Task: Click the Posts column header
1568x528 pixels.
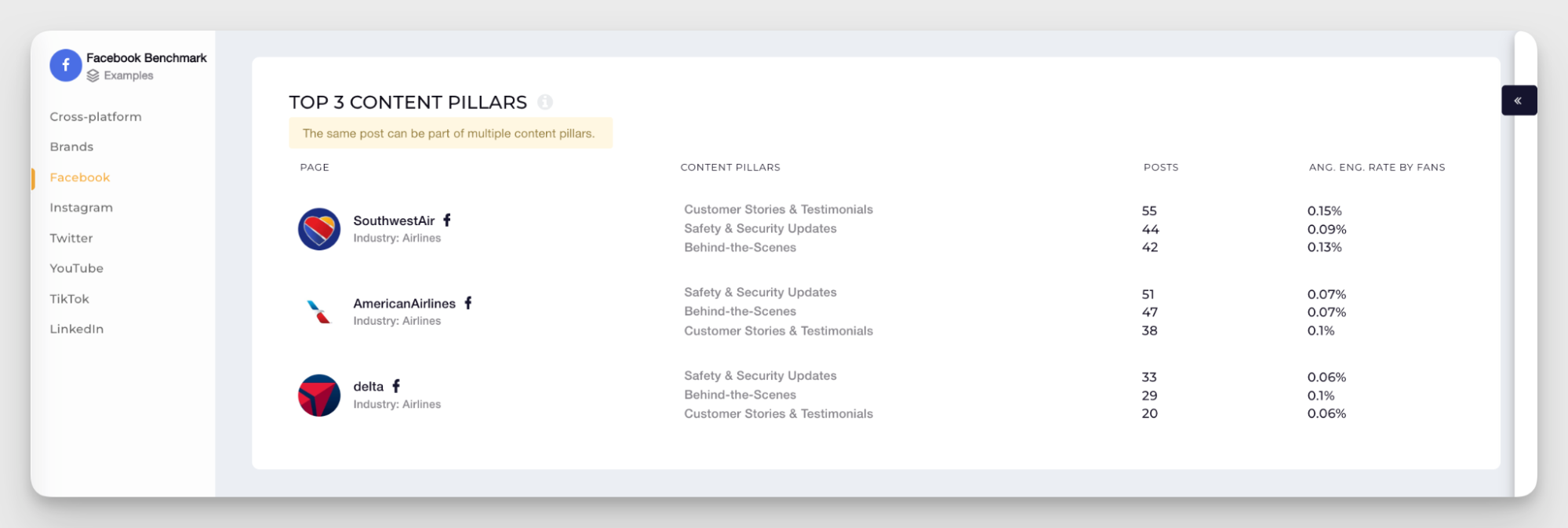Action: coord(1161,167)
